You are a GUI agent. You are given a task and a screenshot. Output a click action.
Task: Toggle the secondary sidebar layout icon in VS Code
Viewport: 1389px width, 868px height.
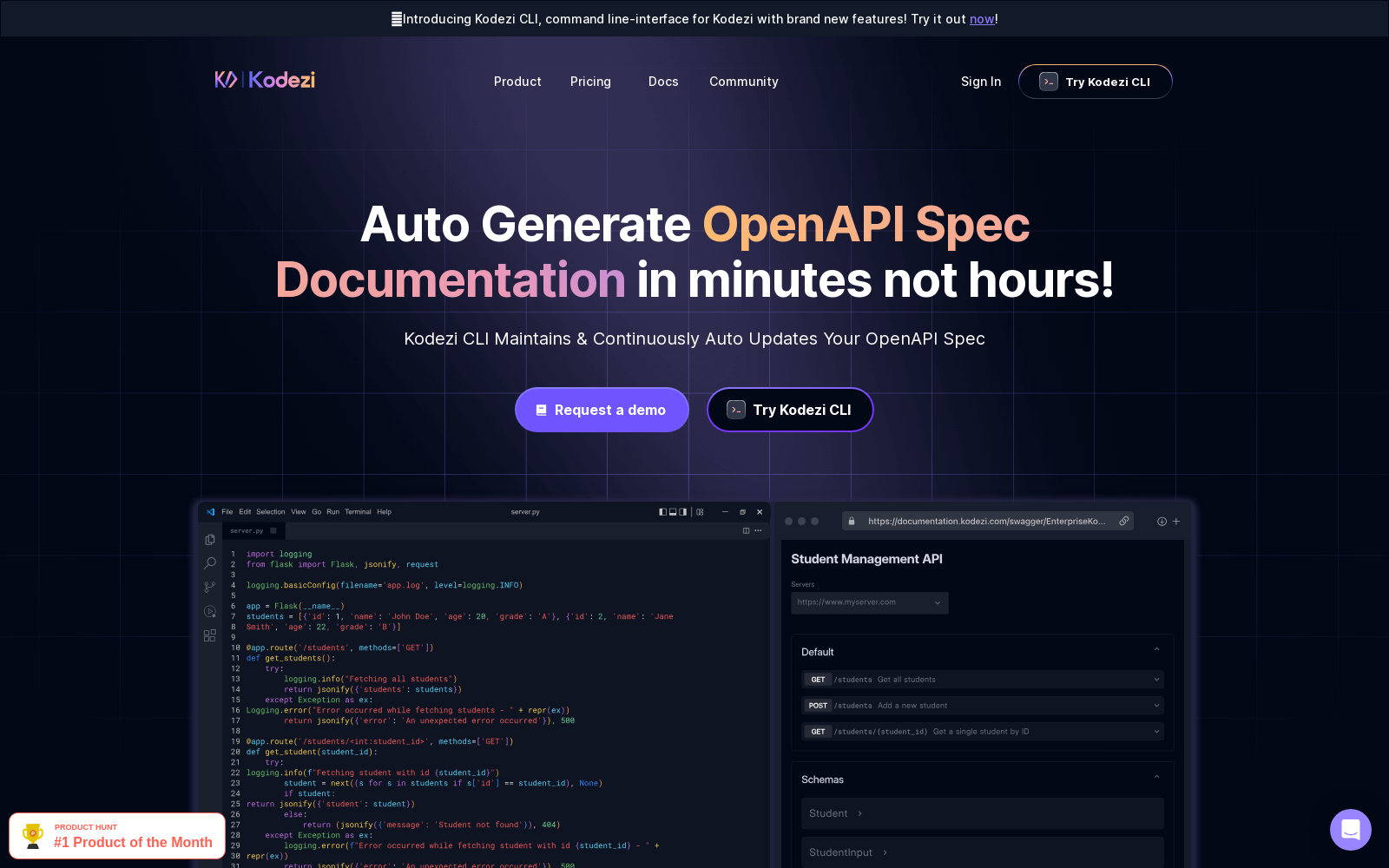pyautogui.click(x=683, y=512)
